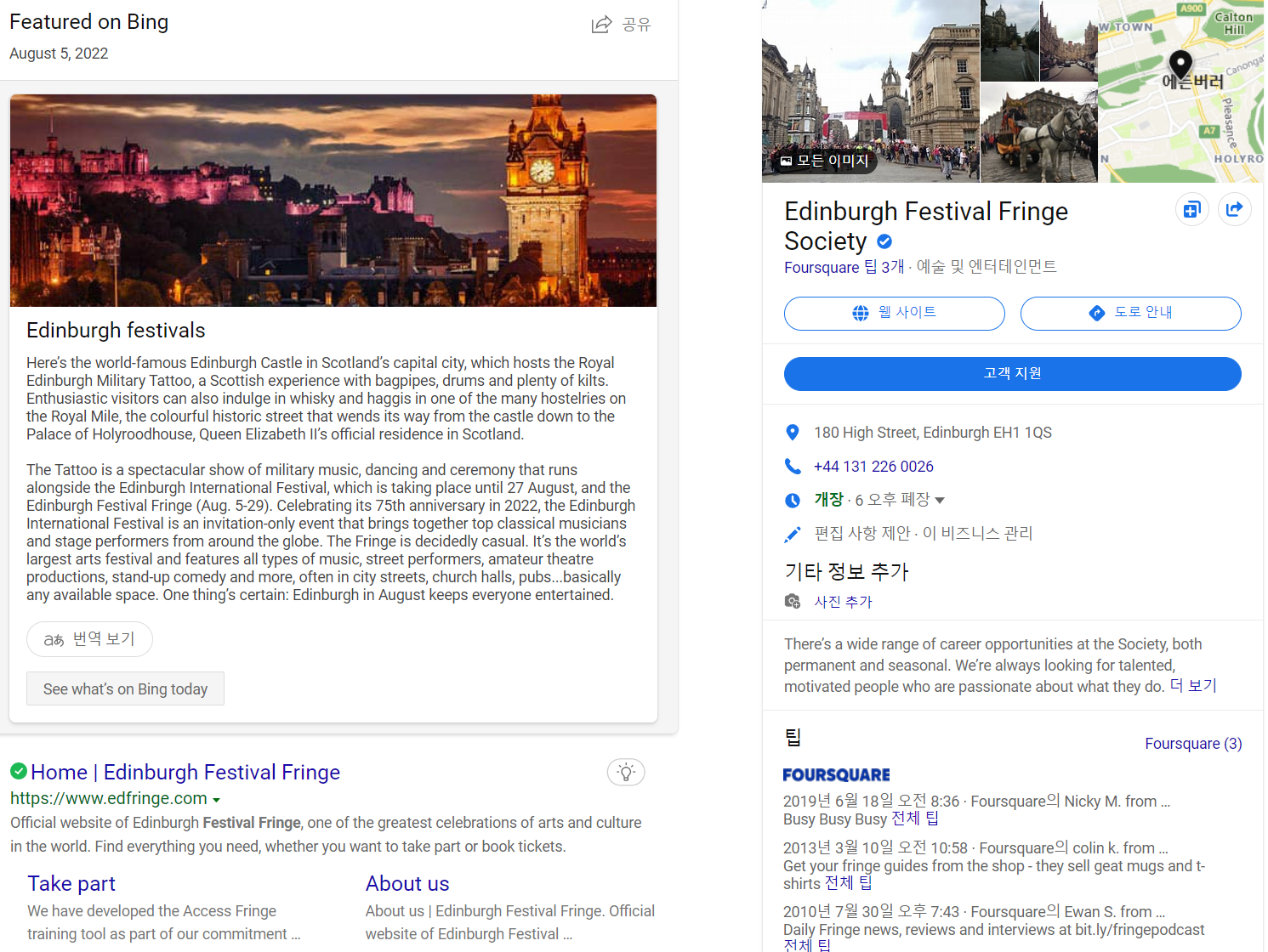Click the Edinburgh festivals heading
The width and height of the screenshot is (1268, 952).
click(116, 330)
